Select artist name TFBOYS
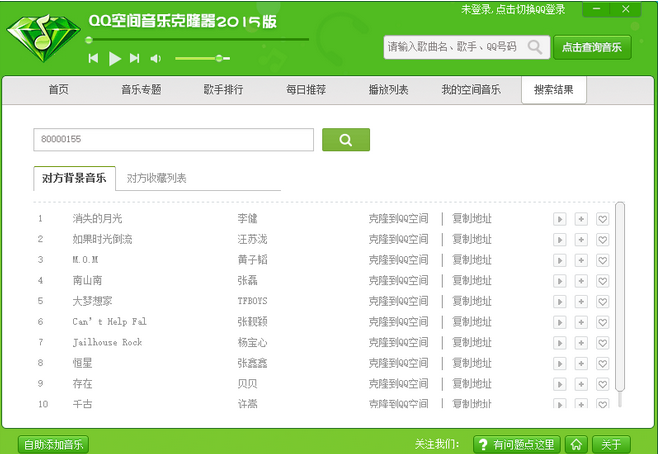The width and height of the screenshot is (659, 454). pos(252,301)
